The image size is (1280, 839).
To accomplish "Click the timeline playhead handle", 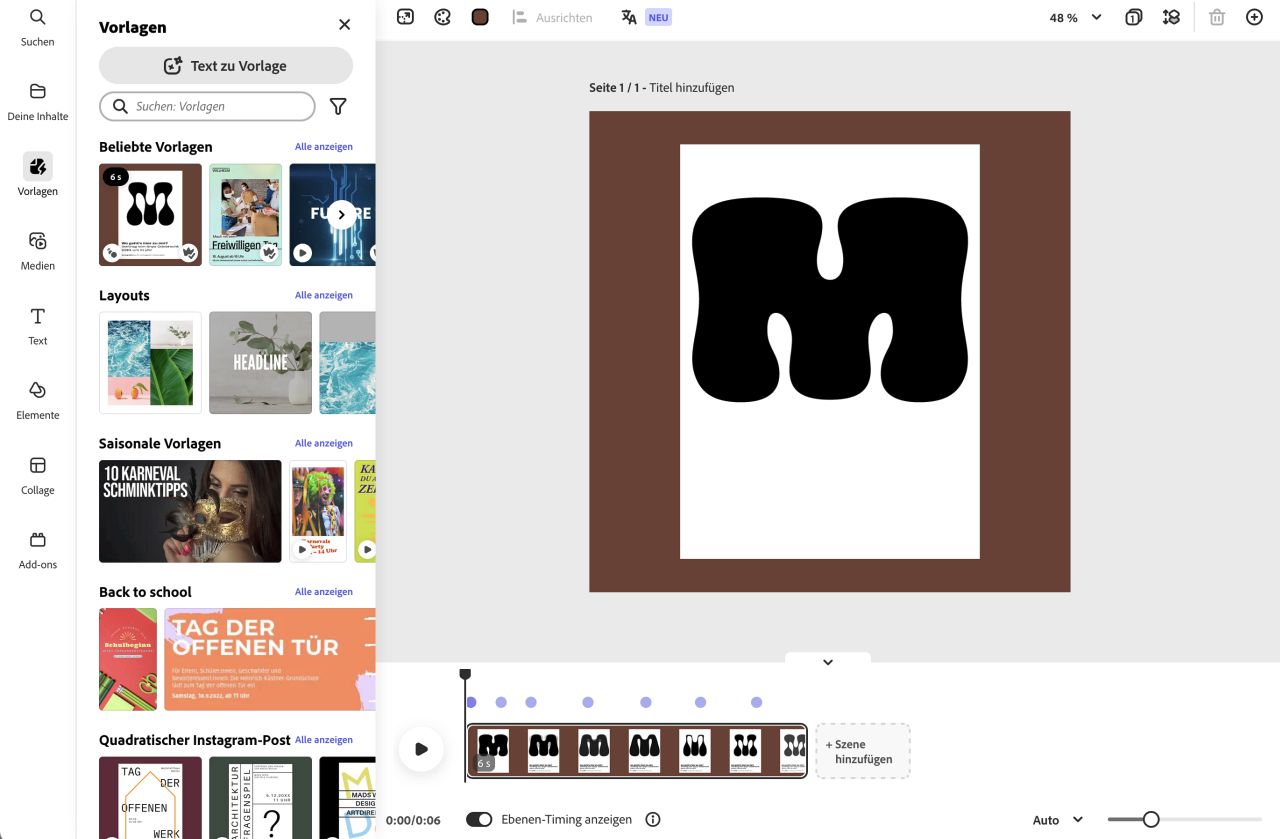I will coord(465,676).
